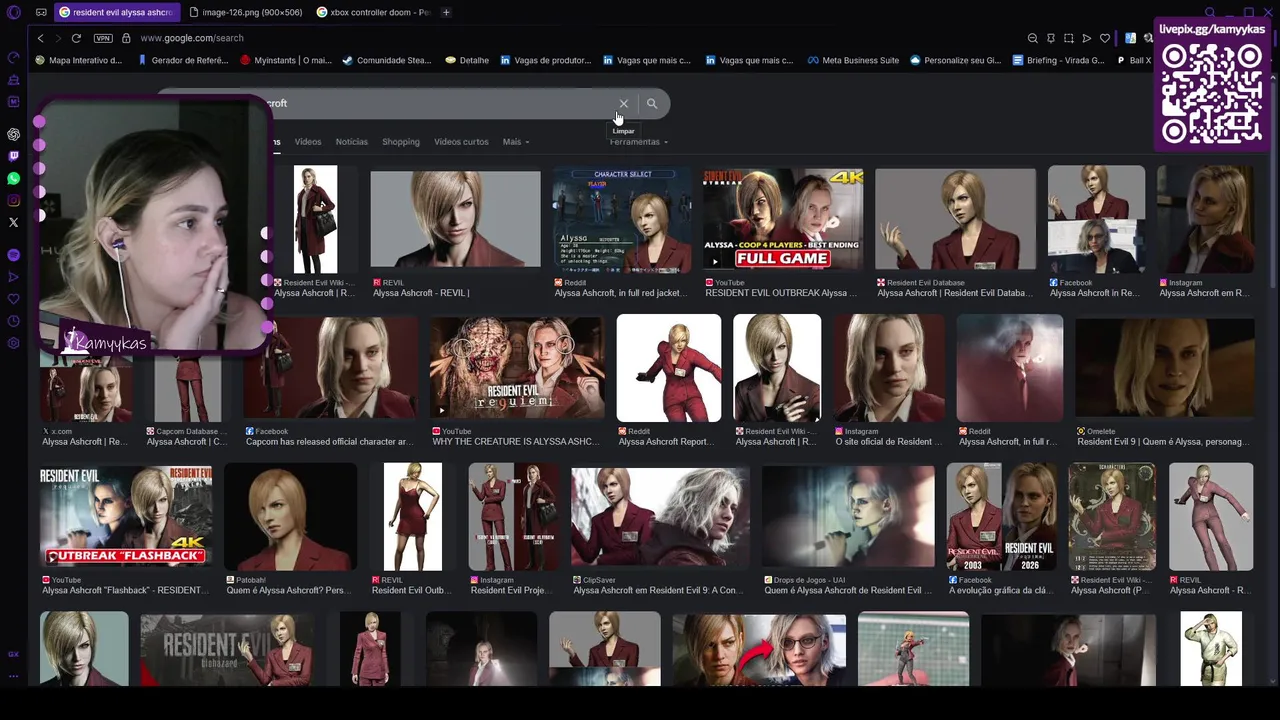Click the pin icon in browser toolbar
The width and height of the screenshot is (1280, 720).
[x=1051, y=38]
